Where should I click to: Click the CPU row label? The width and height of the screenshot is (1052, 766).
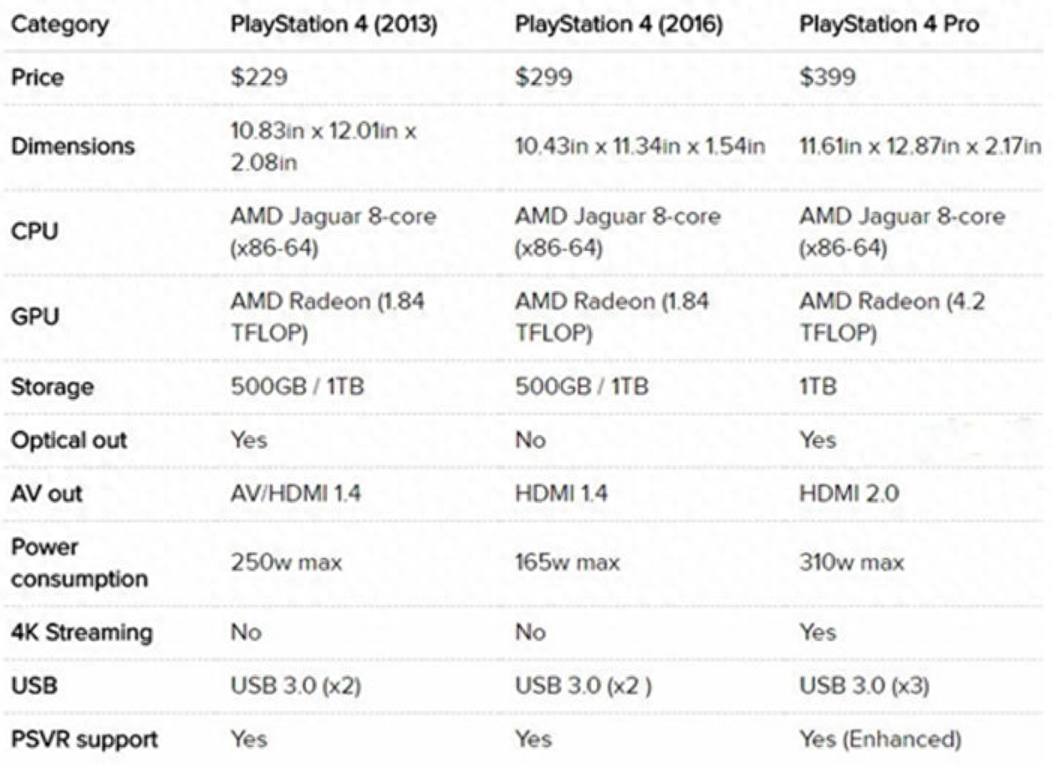(x=34, y=232)
